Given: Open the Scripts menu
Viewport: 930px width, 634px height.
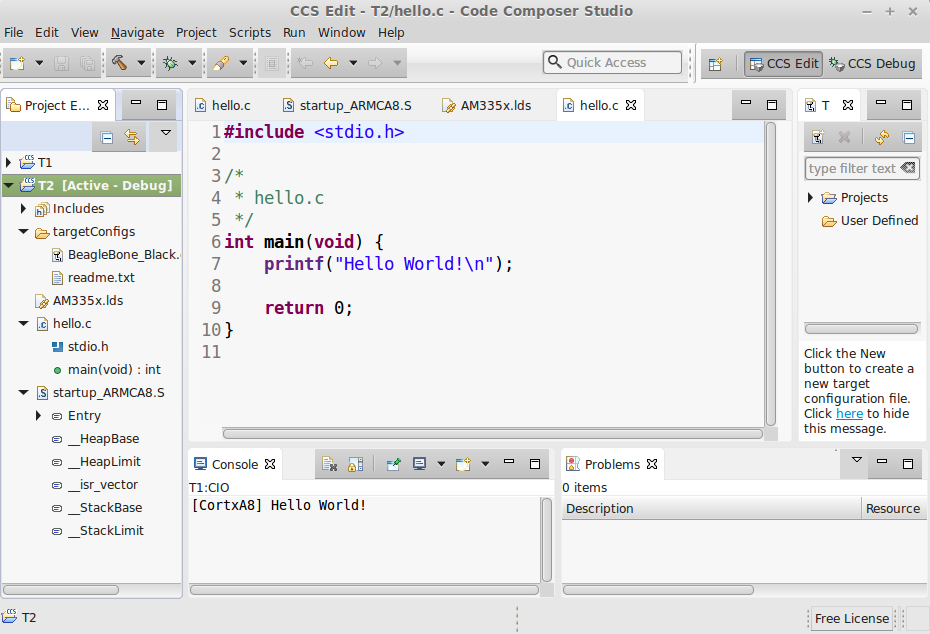Looking at the screenshot, I should click(250, 33).
